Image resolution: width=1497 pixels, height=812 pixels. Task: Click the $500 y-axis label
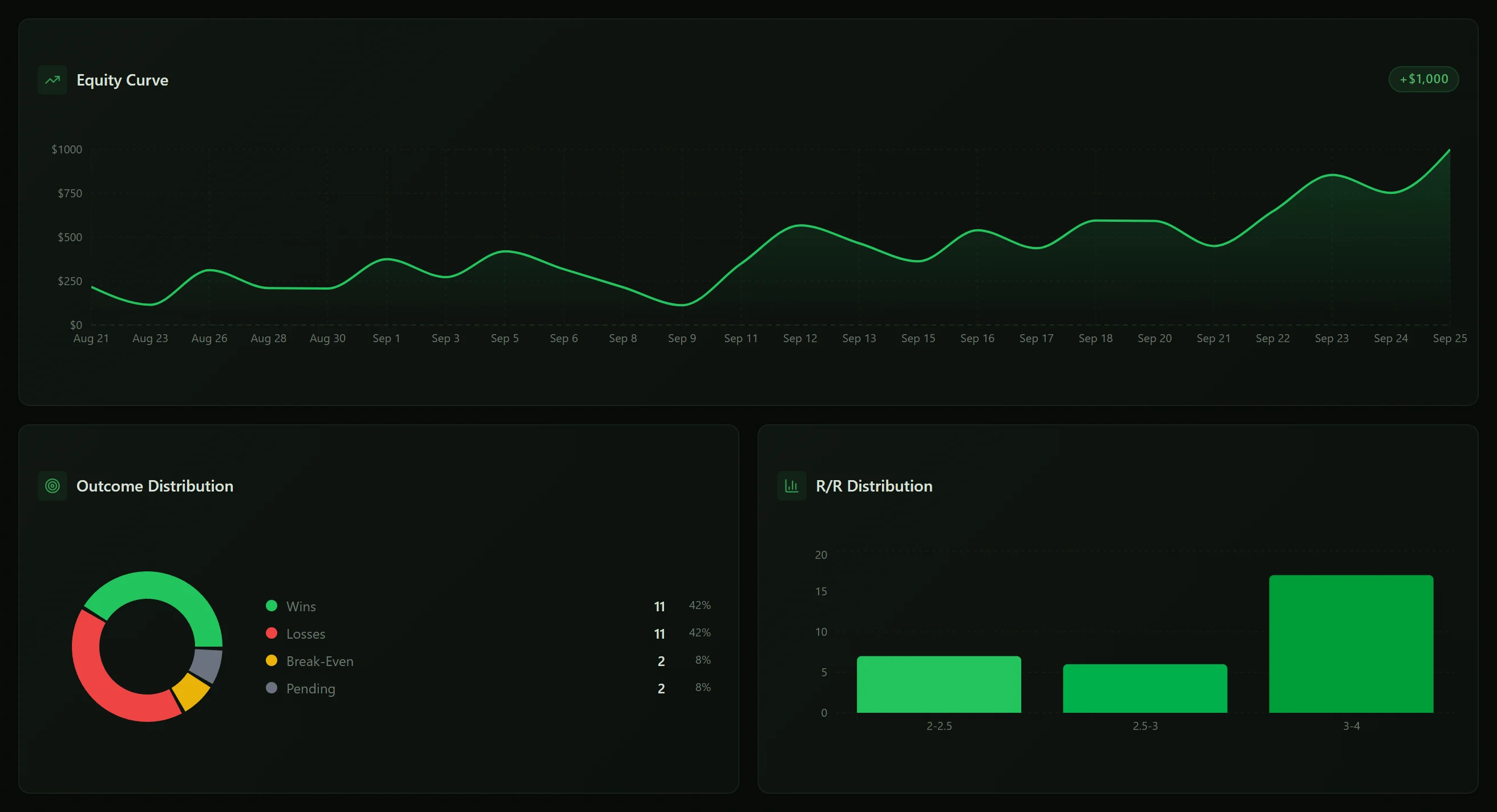tap(70, 237)
